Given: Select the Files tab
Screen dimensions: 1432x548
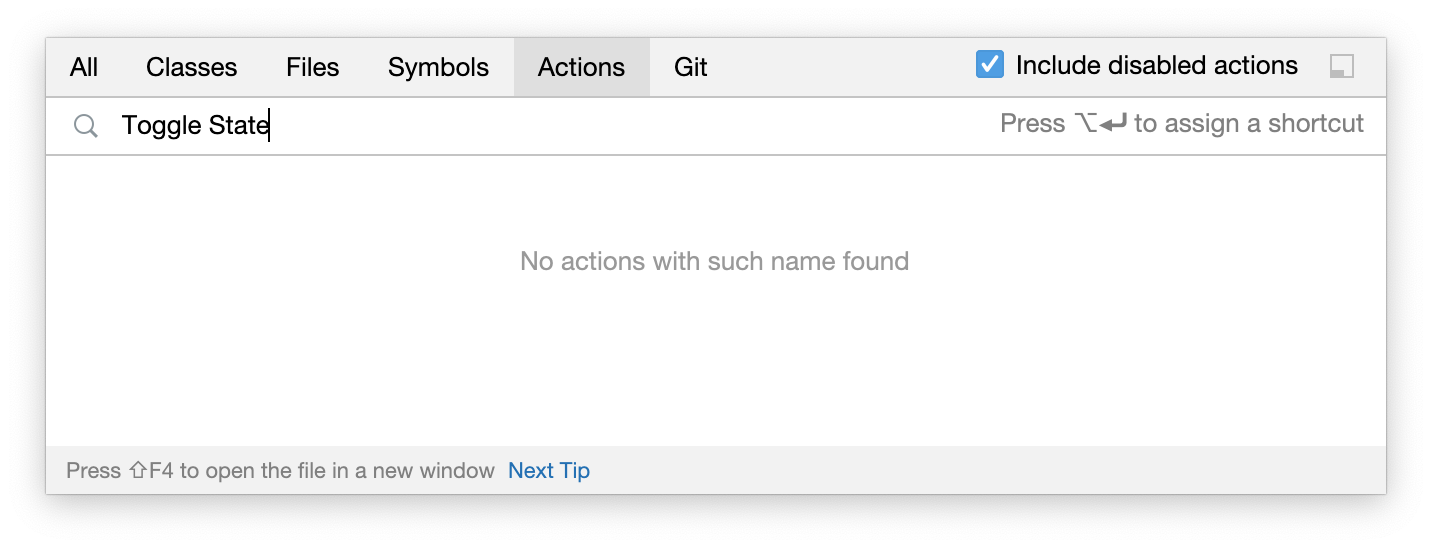Looking at the screenshot, I should click(313, 67).
